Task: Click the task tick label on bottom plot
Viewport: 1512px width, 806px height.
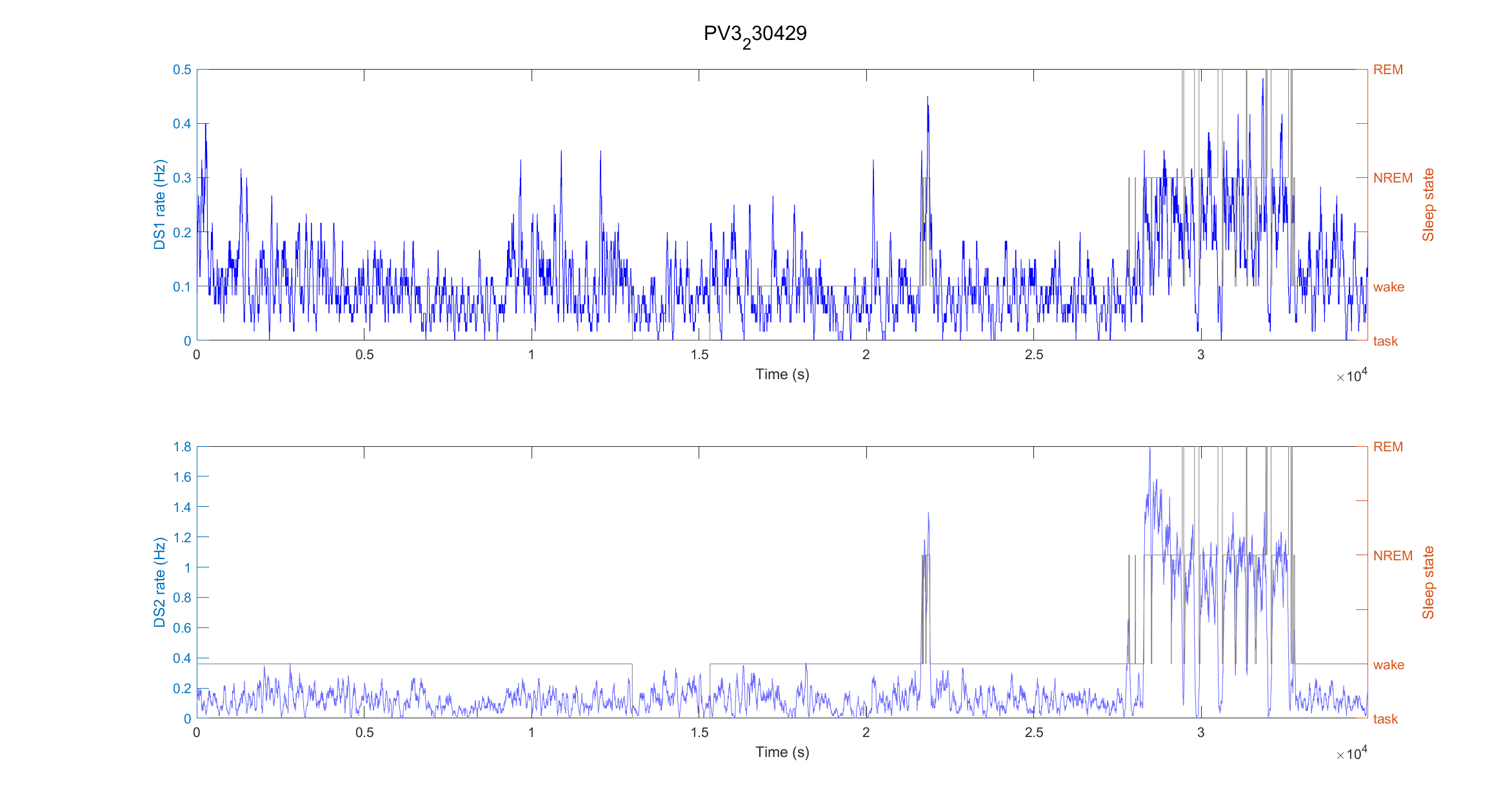Action: pyautogui.click(x=1385, y=719)
